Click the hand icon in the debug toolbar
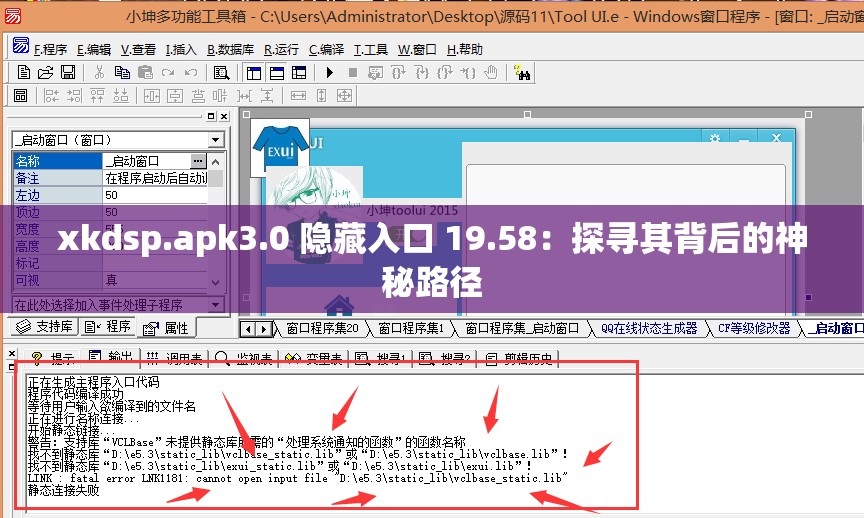This screenshot has height=518, width=864. click(x=490, y=72)
